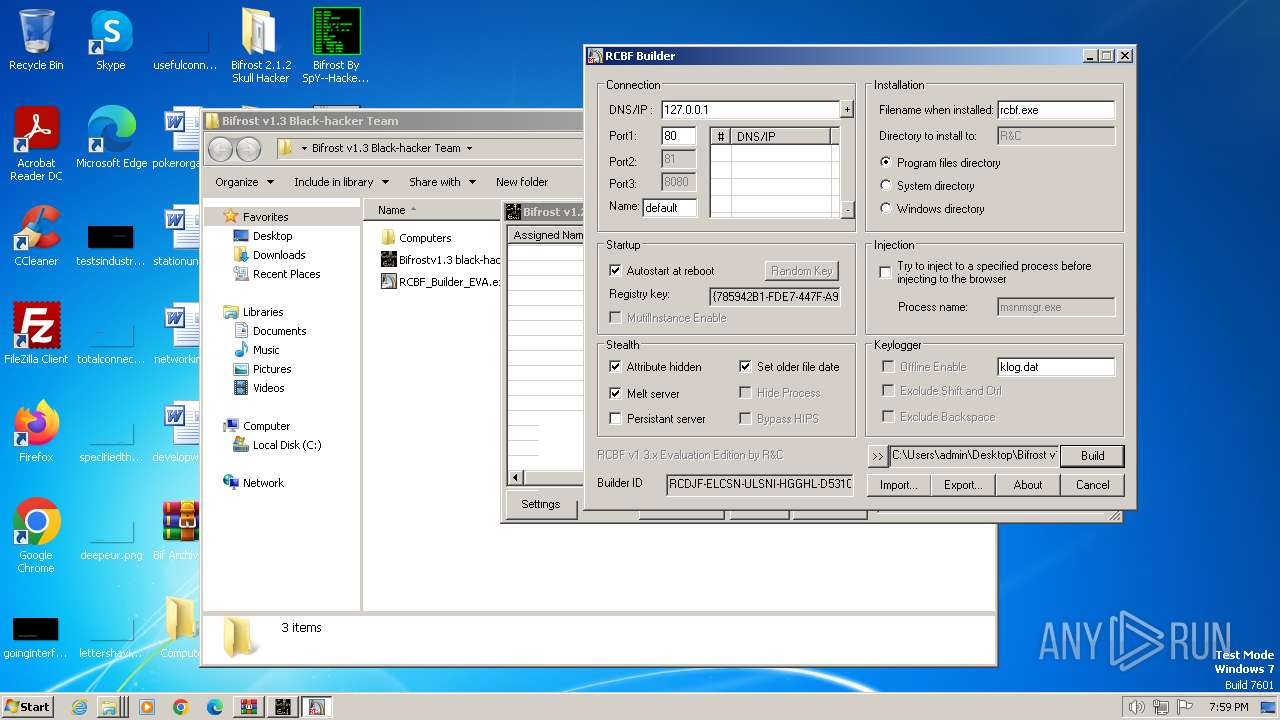Click Port1 input field
This screenshot has height=720, width=1280.
[679, 136]
